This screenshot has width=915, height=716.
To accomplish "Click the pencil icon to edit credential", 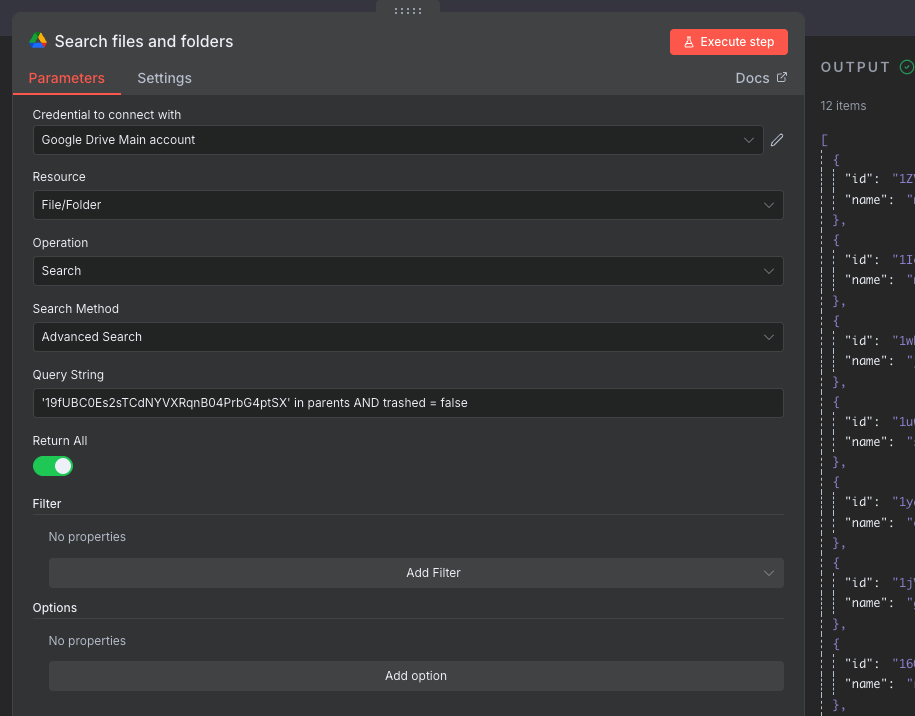I will (x=776, y=140).
